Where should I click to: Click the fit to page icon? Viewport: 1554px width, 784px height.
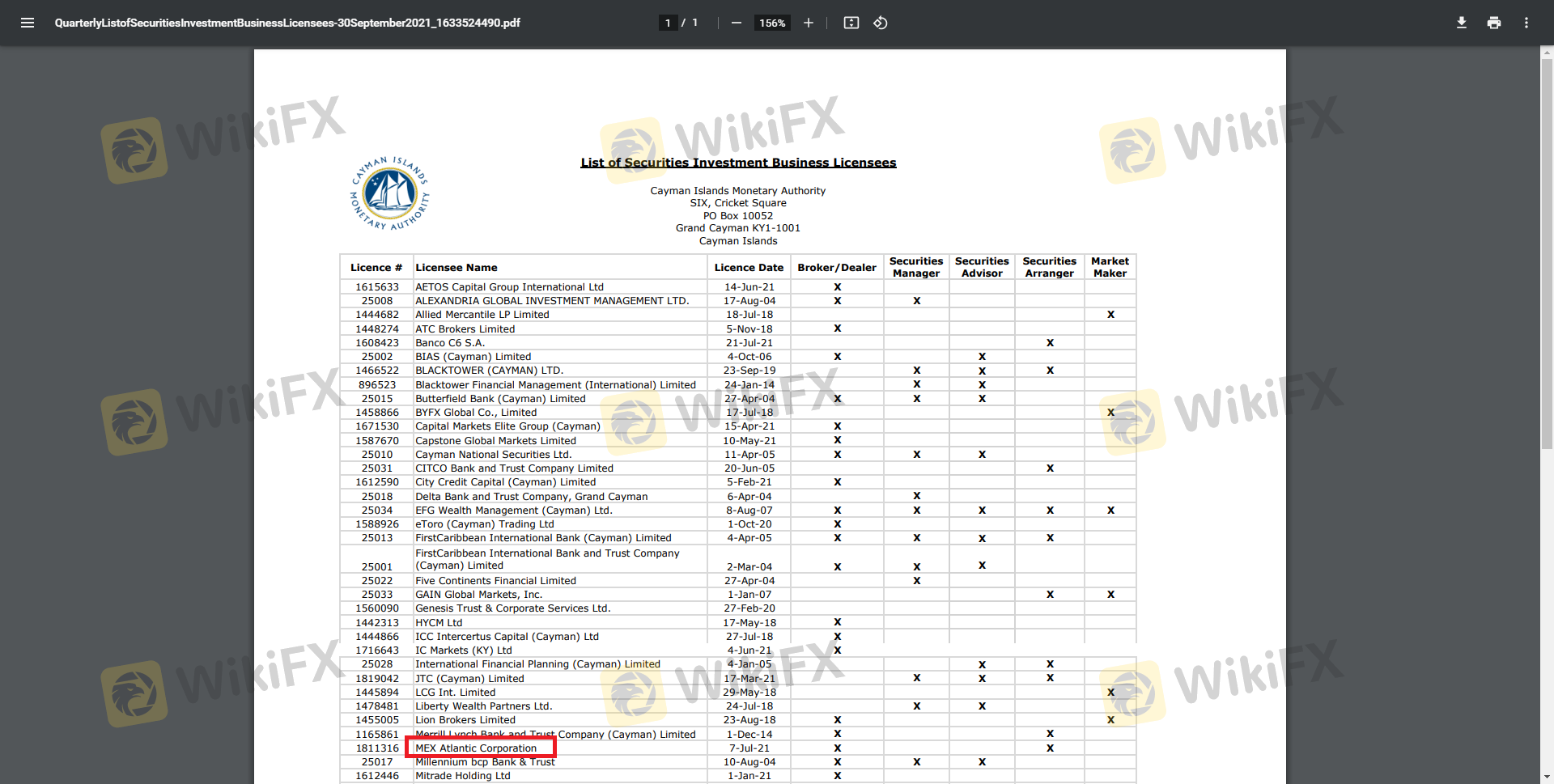pos(851,23)
